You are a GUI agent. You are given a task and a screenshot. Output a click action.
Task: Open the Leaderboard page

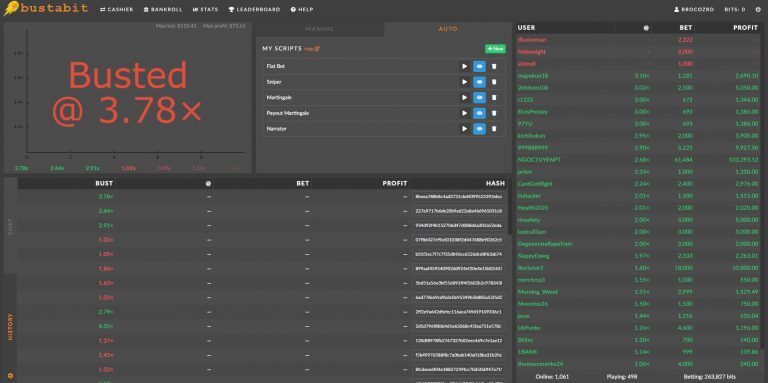pos(254,9)
